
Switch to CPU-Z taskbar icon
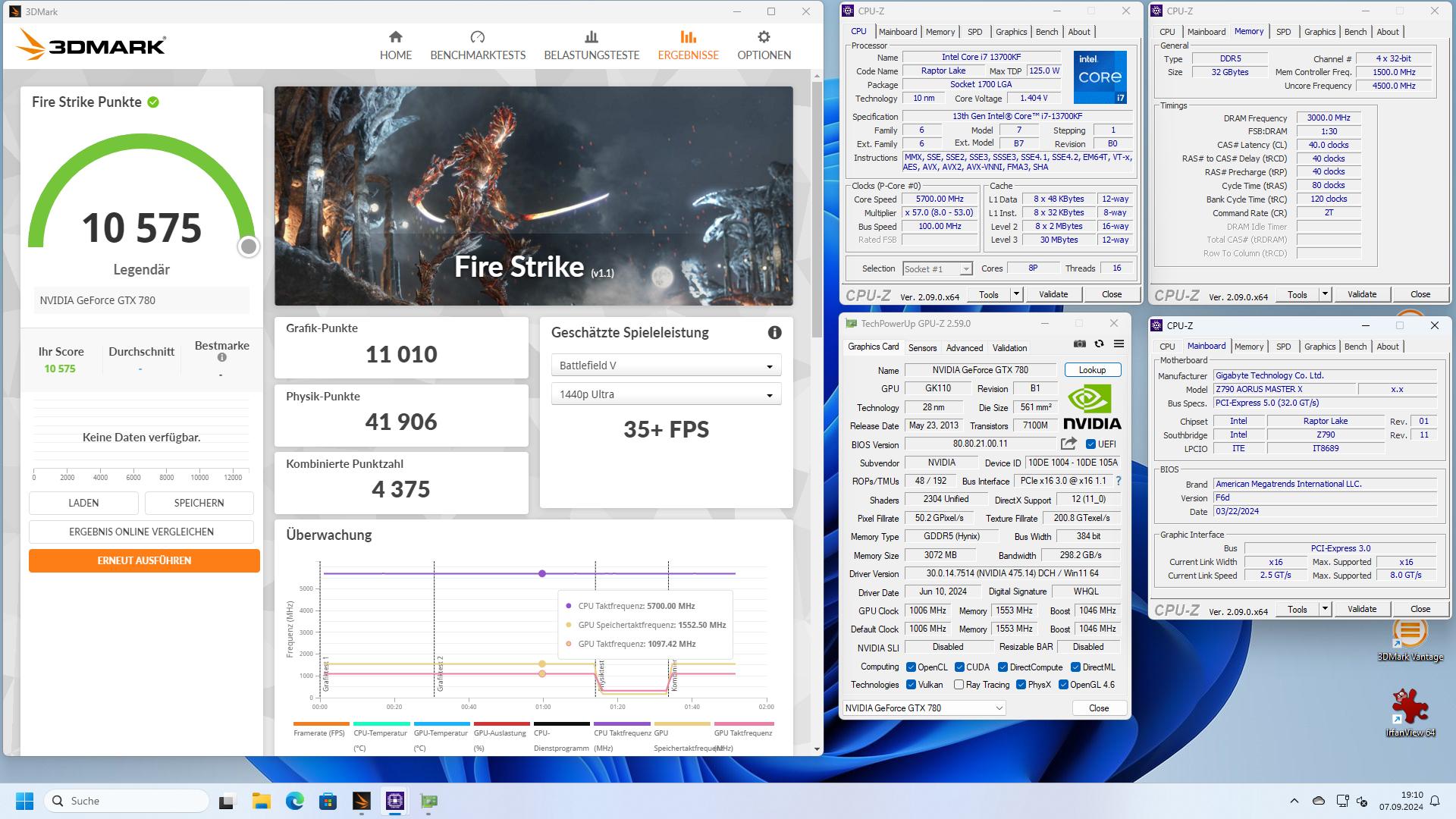(x=395, y=801)
